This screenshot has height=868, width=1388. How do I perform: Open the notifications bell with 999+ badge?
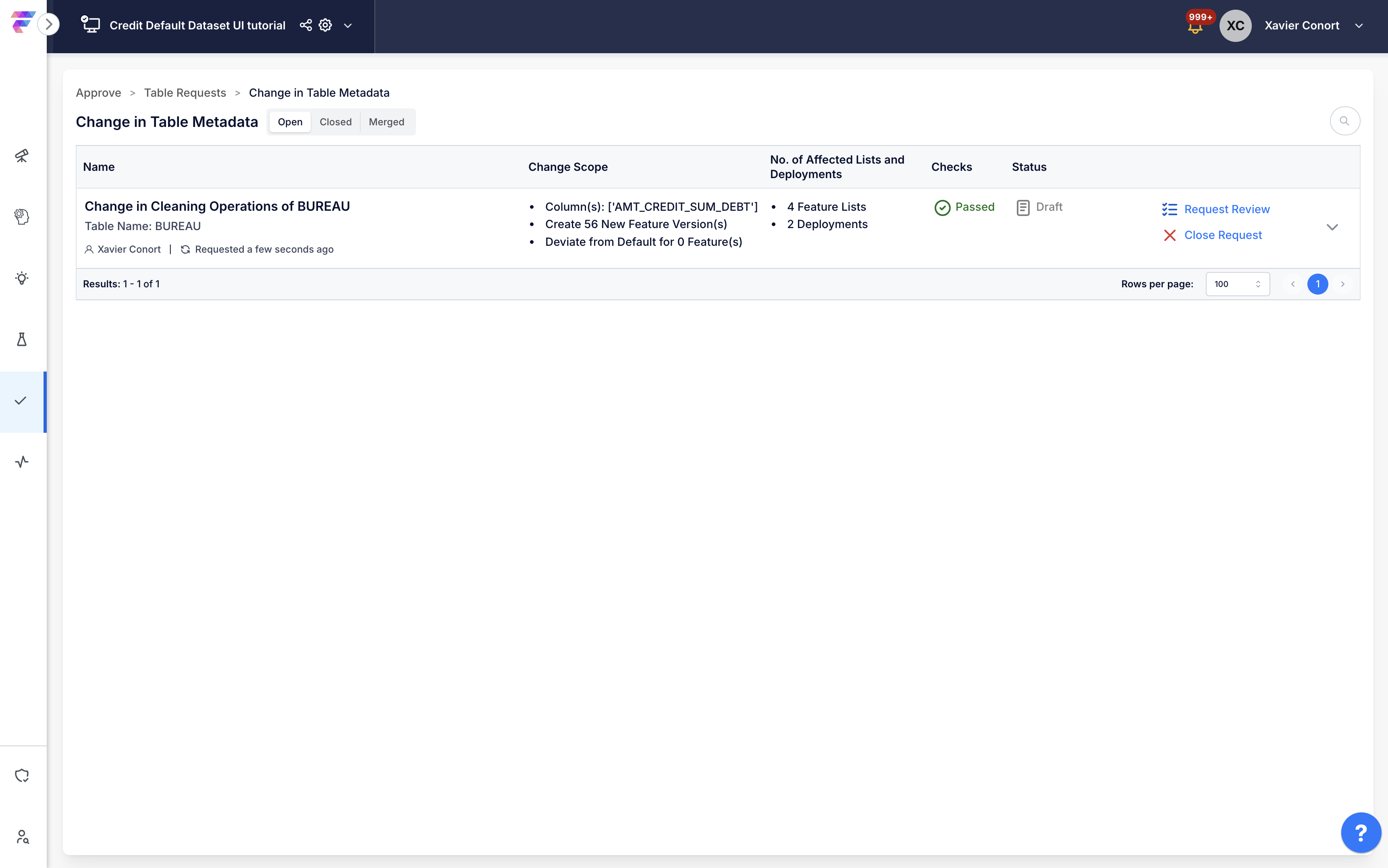1195,27
